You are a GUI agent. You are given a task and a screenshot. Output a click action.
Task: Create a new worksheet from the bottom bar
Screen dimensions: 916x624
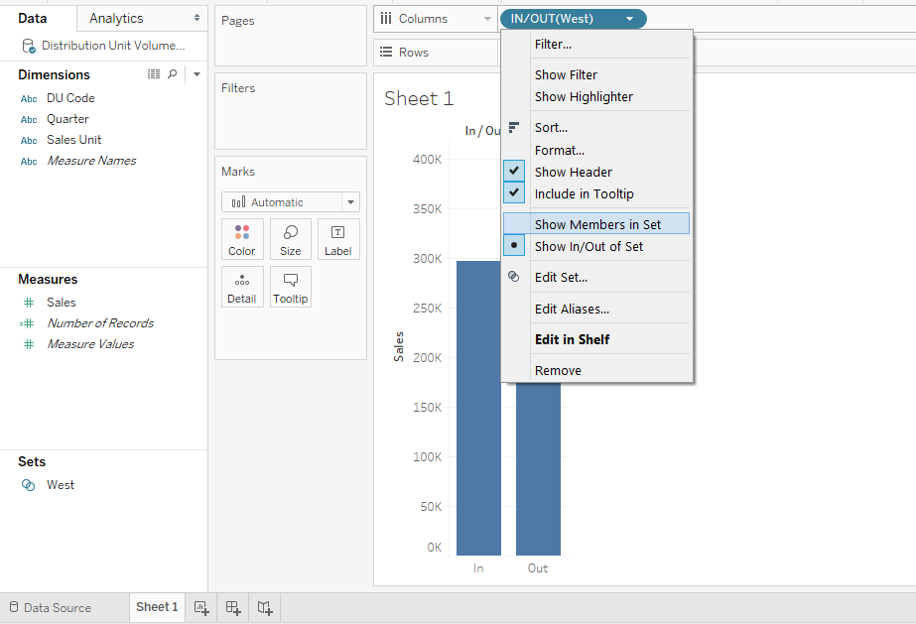tap(200, 607)
